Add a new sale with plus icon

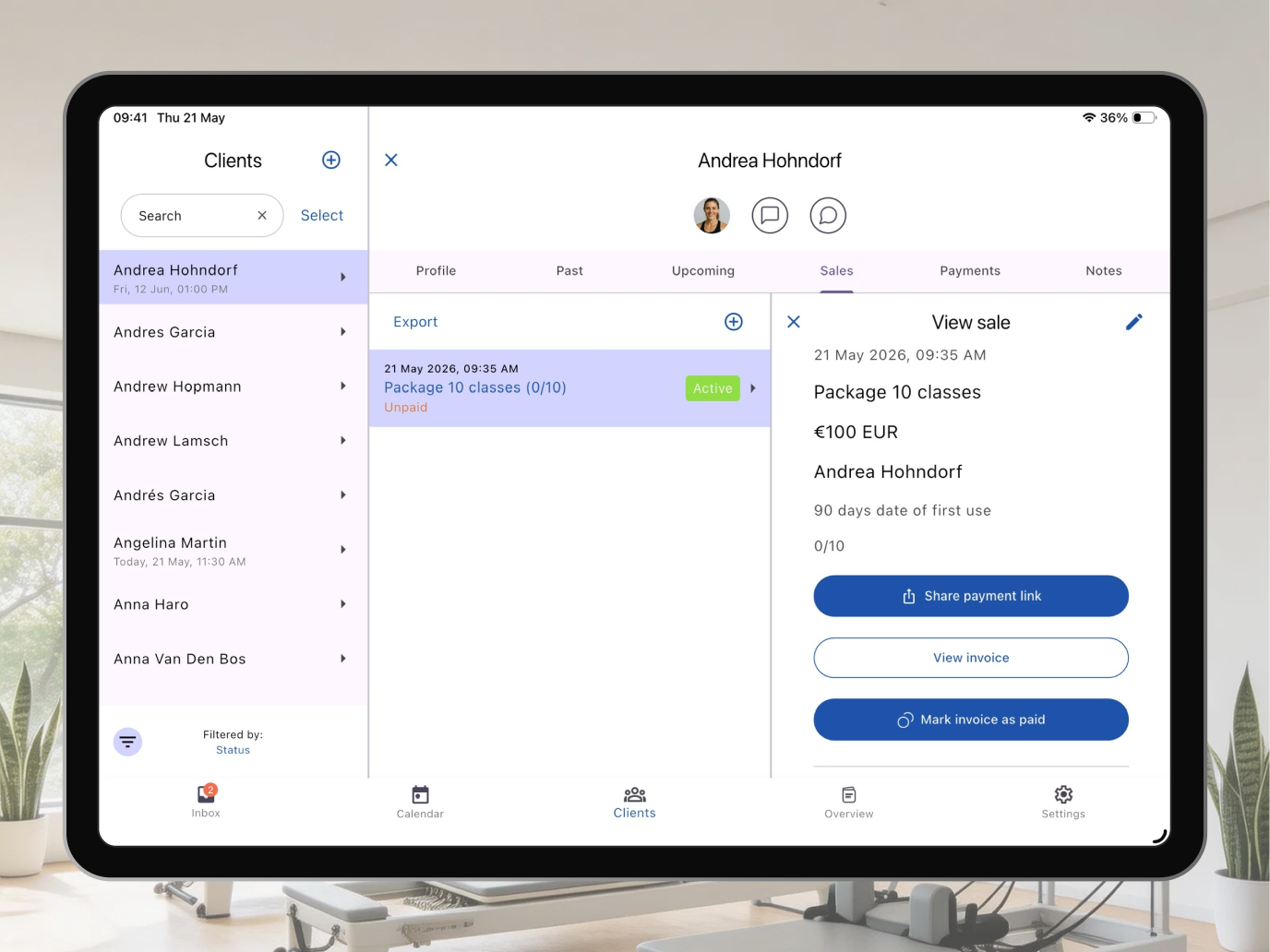[734, 322]
